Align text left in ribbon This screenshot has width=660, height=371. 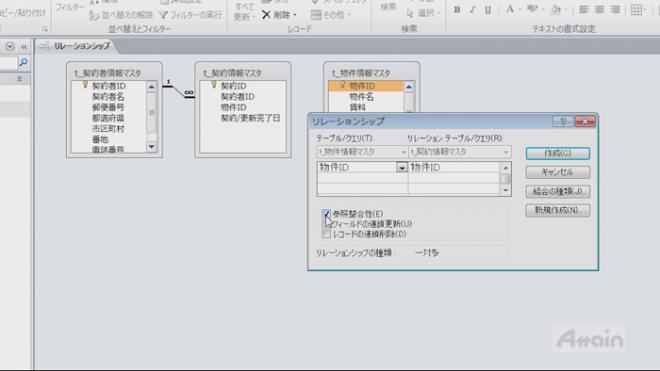[x=583, y=9]
